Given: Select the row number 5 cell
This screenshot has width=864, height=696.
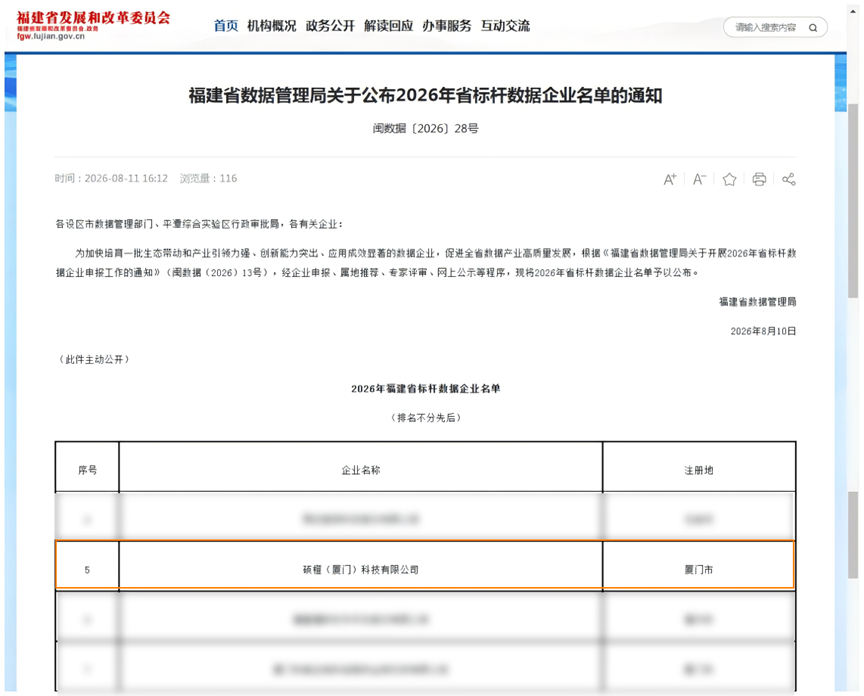Looking at the screenshot, I should click(x=87, y=570).
